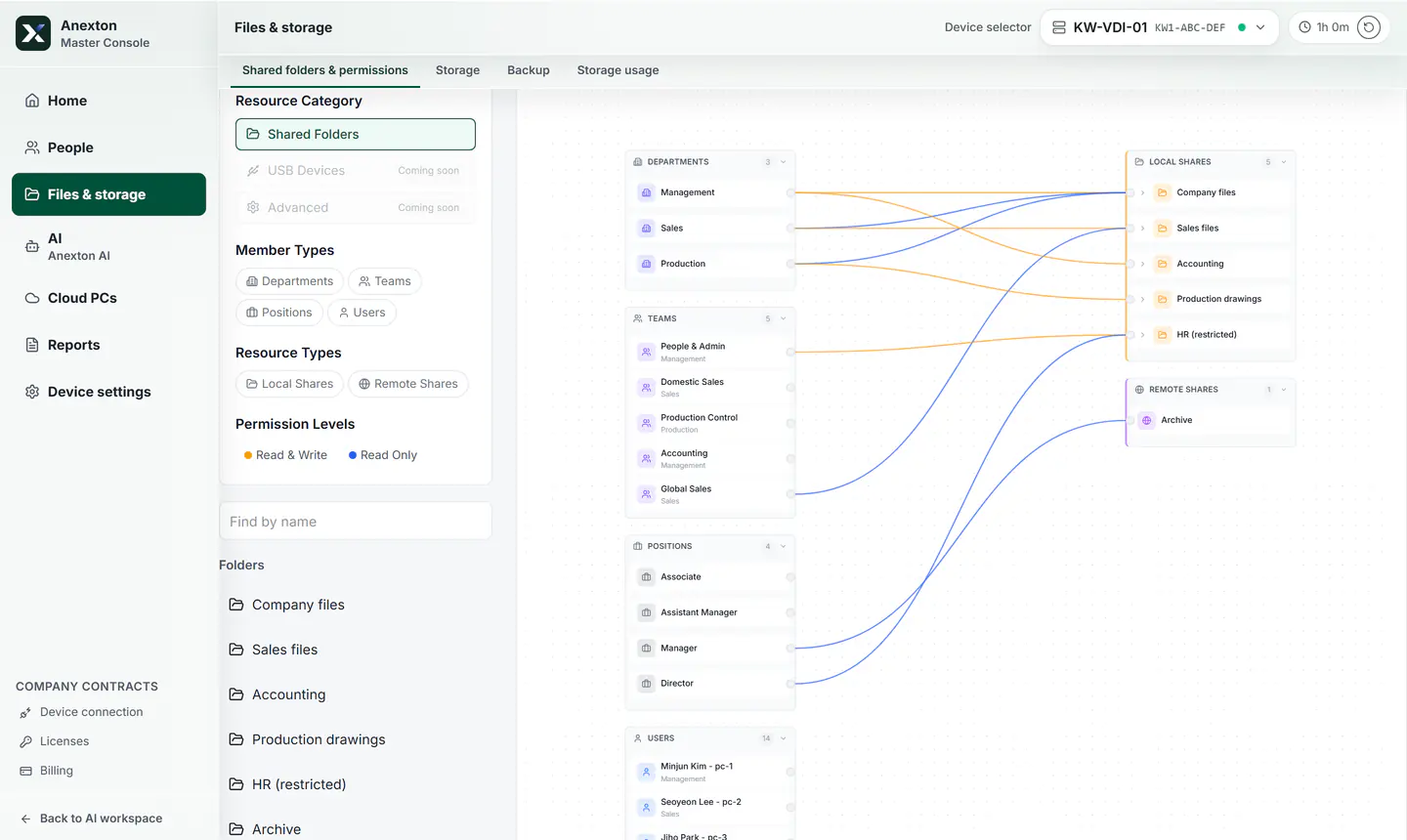Screen dimensions: 1407x840
Task: Toggle the Remote Shares resource filter
Action: pos(408,384)
